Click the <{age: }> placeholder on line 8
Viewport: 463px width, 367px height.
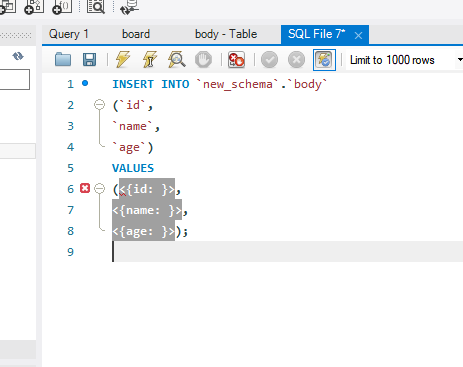pos(143,231)
